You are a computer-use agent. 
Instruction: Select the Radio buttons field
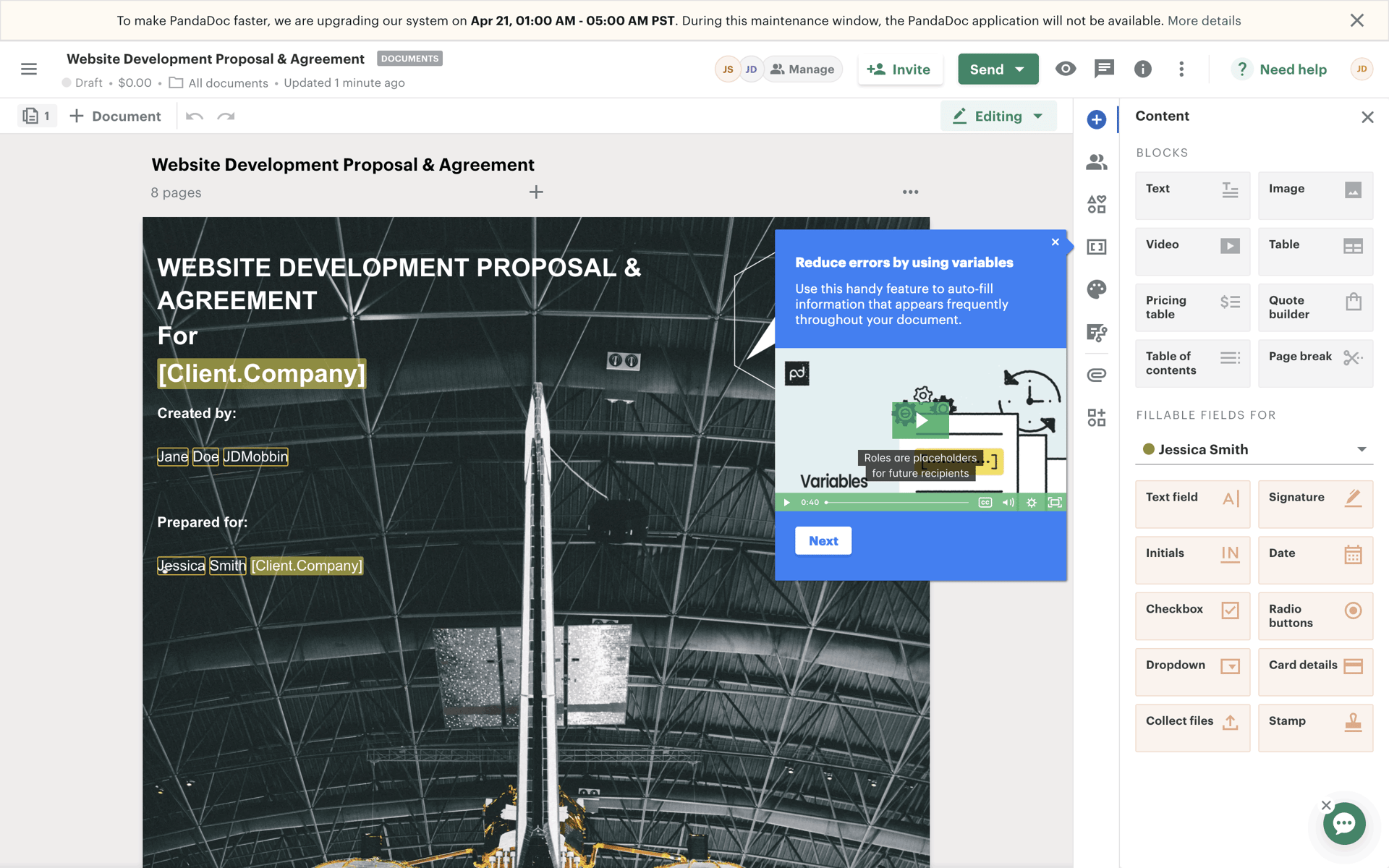[x=1315, y=616]
